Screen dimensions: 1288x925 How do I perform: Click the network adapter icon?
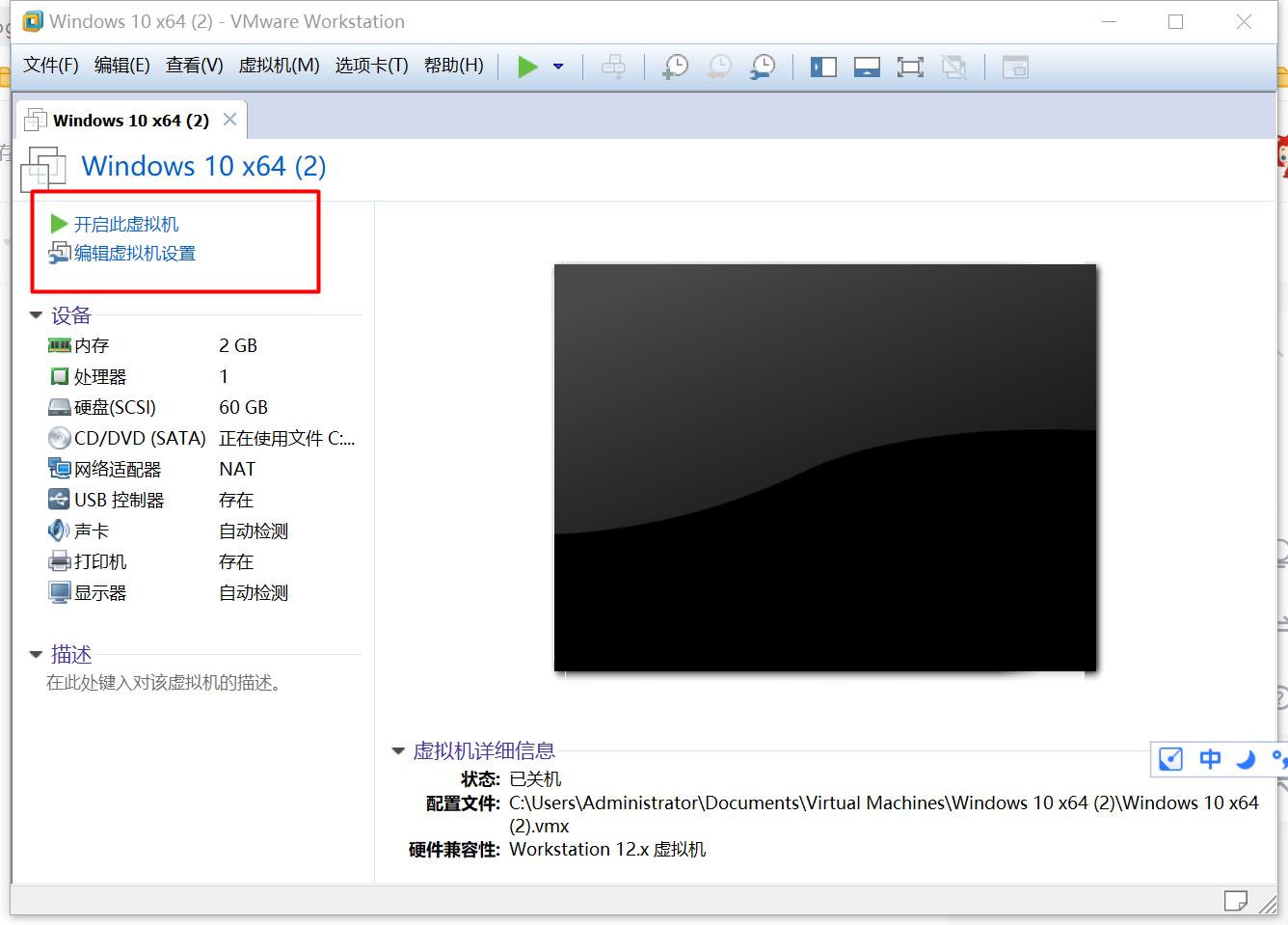pyautogui.click(x=60, y=469)
